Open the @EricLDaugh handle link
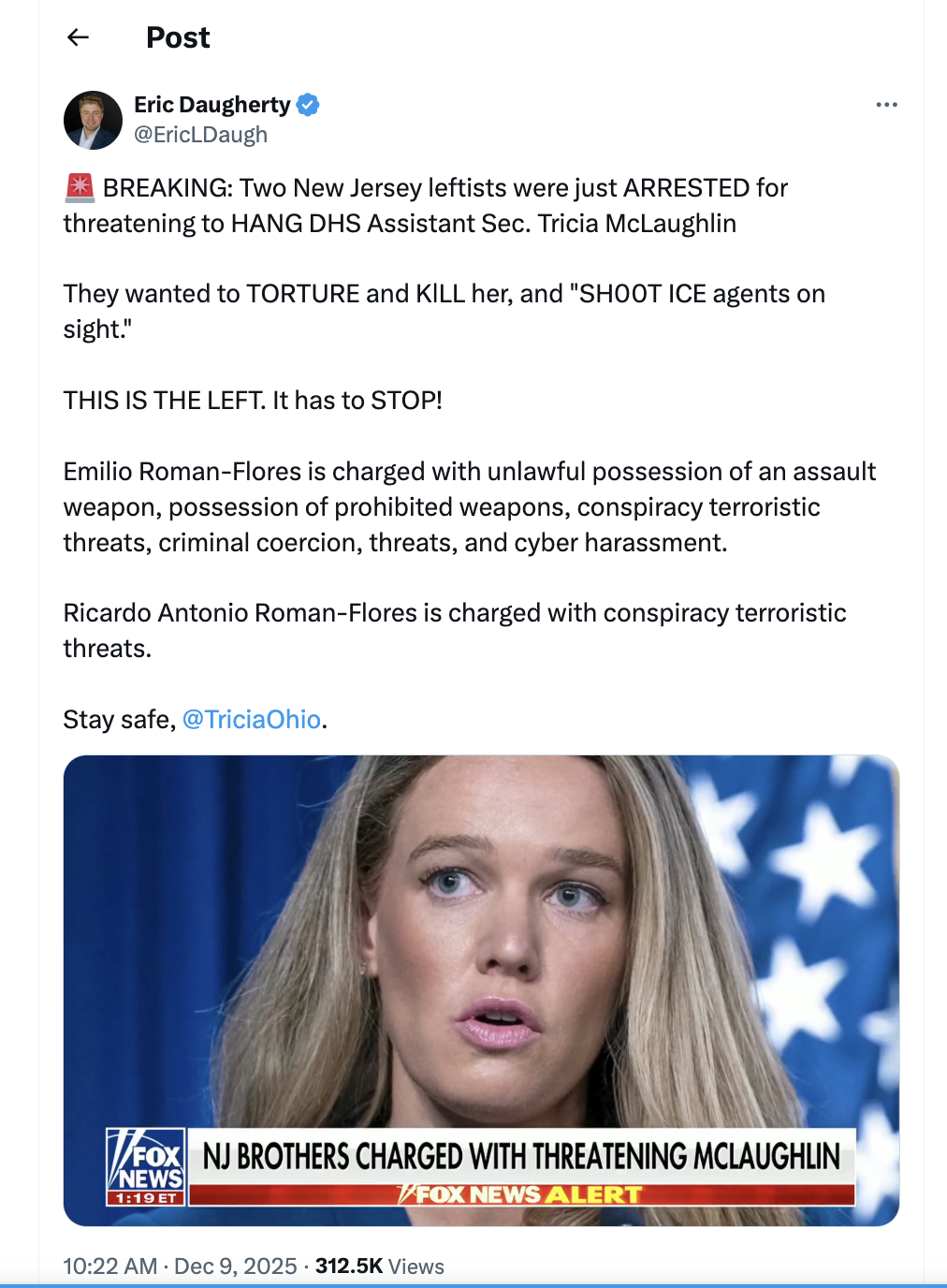947x1288 pixels. click(201, 135)
